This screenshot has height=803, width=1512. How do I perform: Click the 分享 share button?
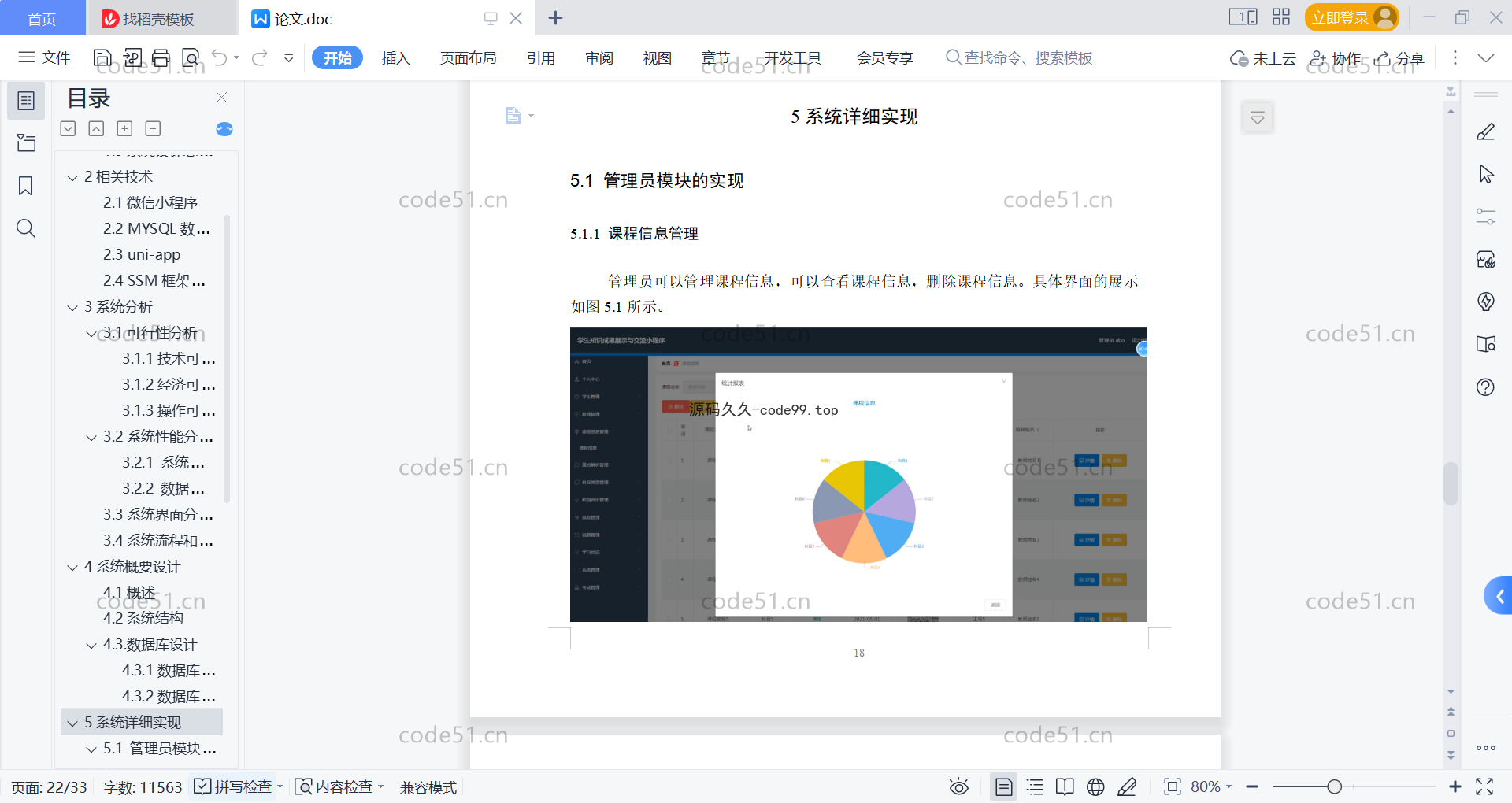pos(1400,58)
